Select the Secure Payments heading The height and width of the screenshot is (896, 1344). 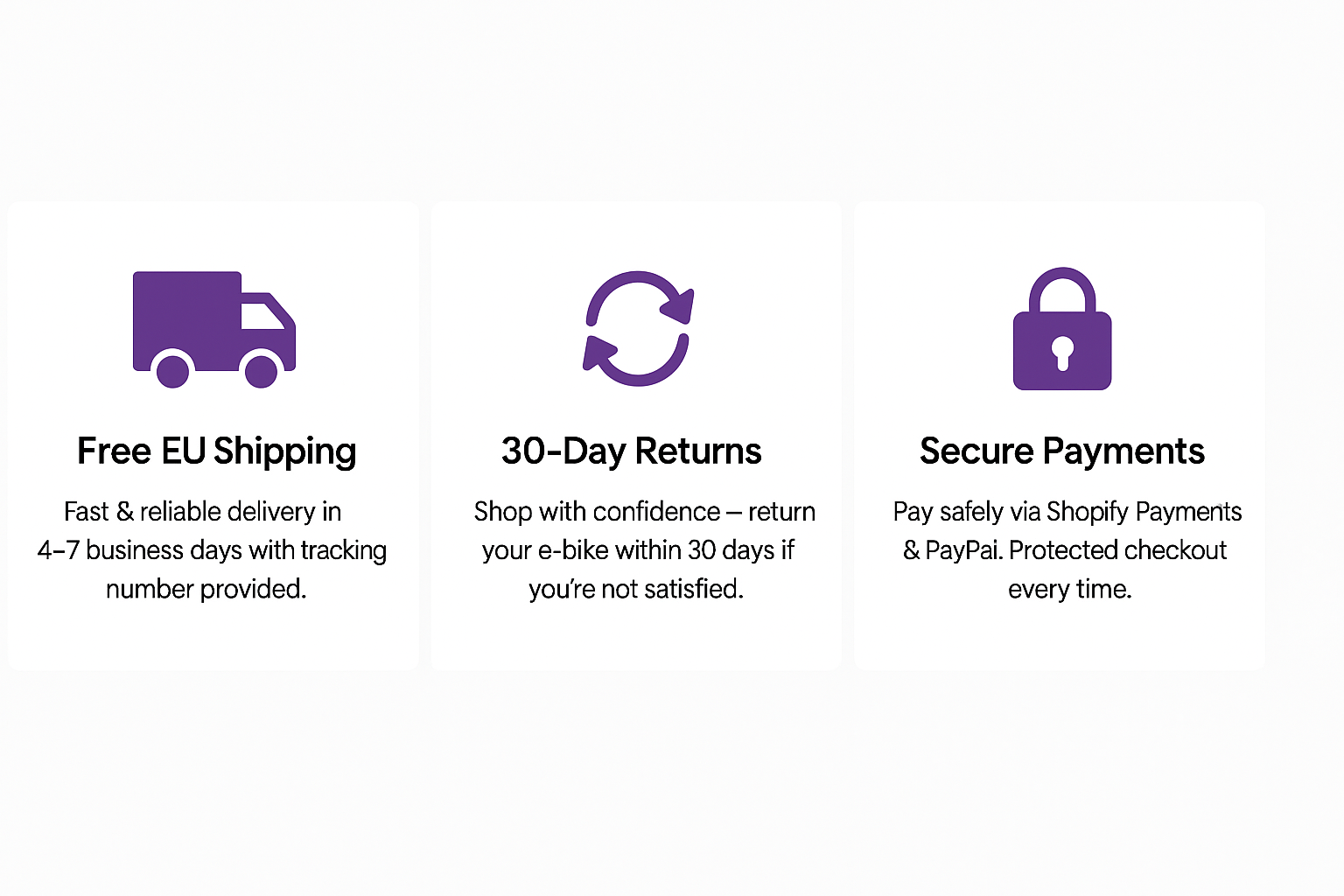pos(1062,451)
